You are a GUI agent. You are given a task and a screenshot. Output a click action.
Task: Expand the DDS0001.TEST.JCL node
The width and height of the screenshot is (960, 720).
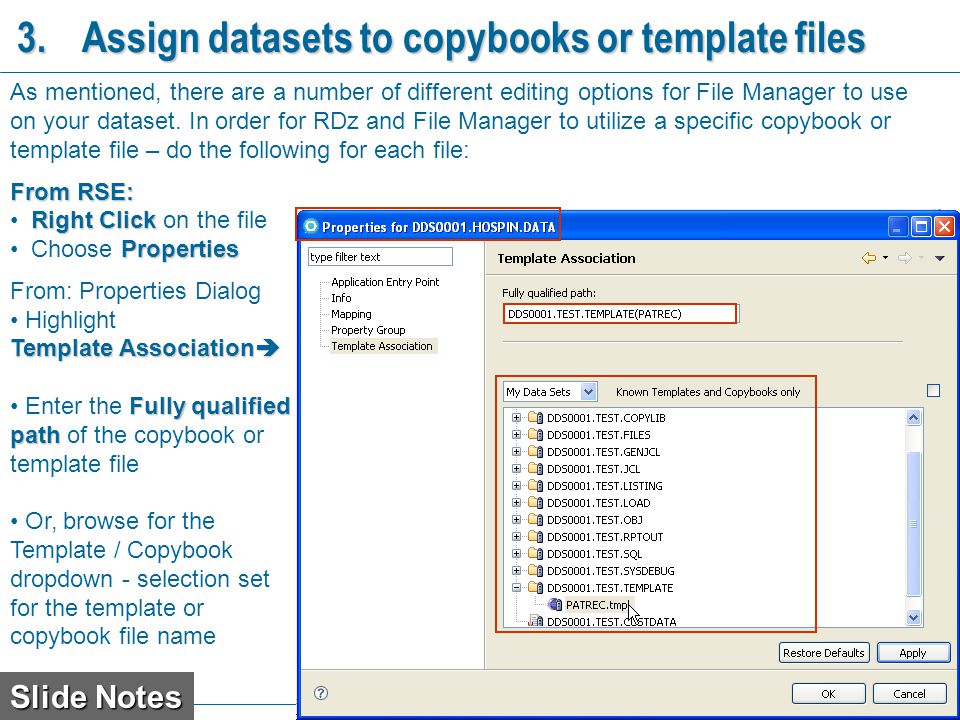pos(516,469)
